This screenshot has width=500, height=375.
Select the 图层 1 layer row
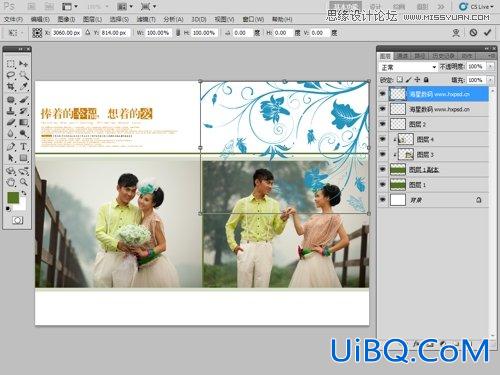[433, 185]
